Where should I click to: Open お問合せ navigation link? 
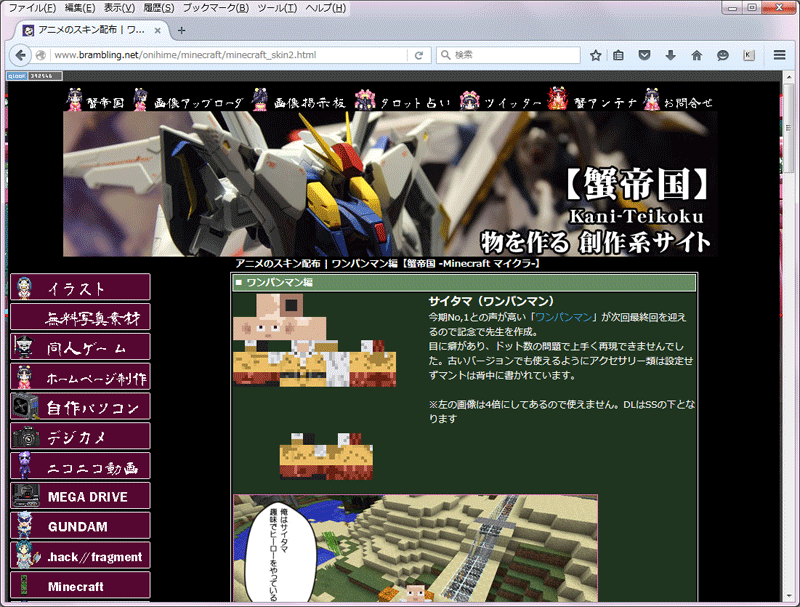(x=678, y=100)
